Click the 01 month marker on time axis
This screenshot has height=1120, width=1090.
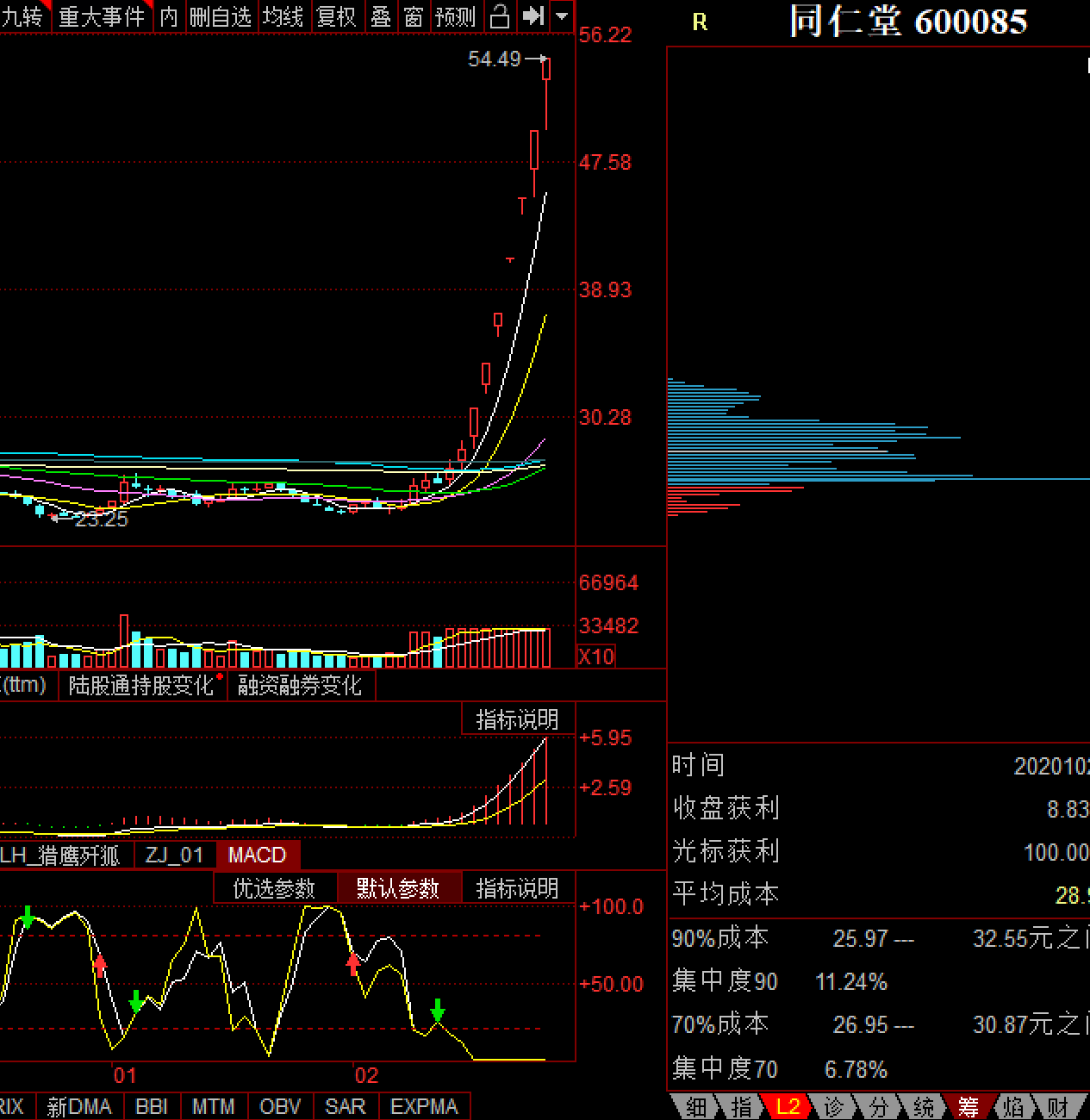125,1075
